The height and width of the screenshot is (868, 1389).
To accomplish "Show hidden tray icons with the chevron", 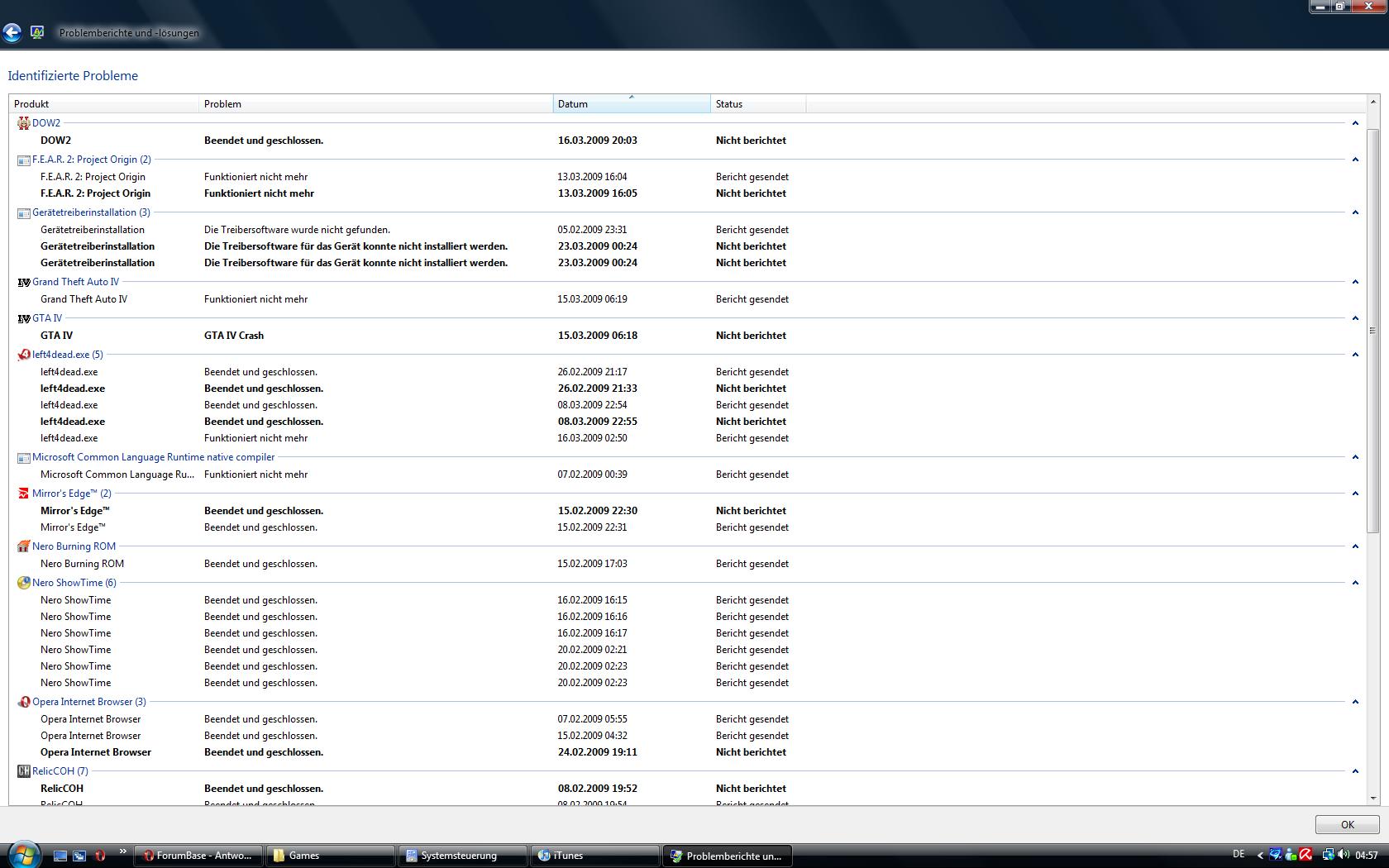I will tap(1260, 856).
